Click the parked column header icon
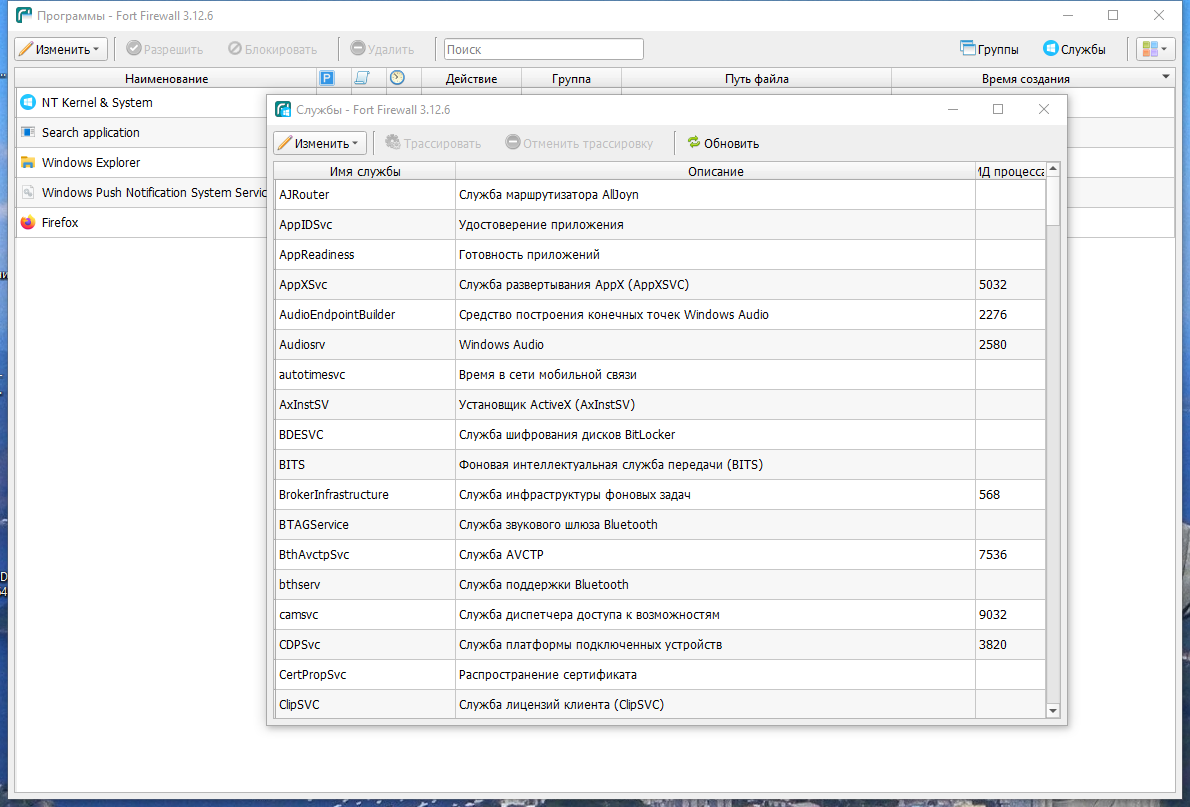Viewport: 1190px width, 807px height. pyautogui.click(x=327, y=78)
